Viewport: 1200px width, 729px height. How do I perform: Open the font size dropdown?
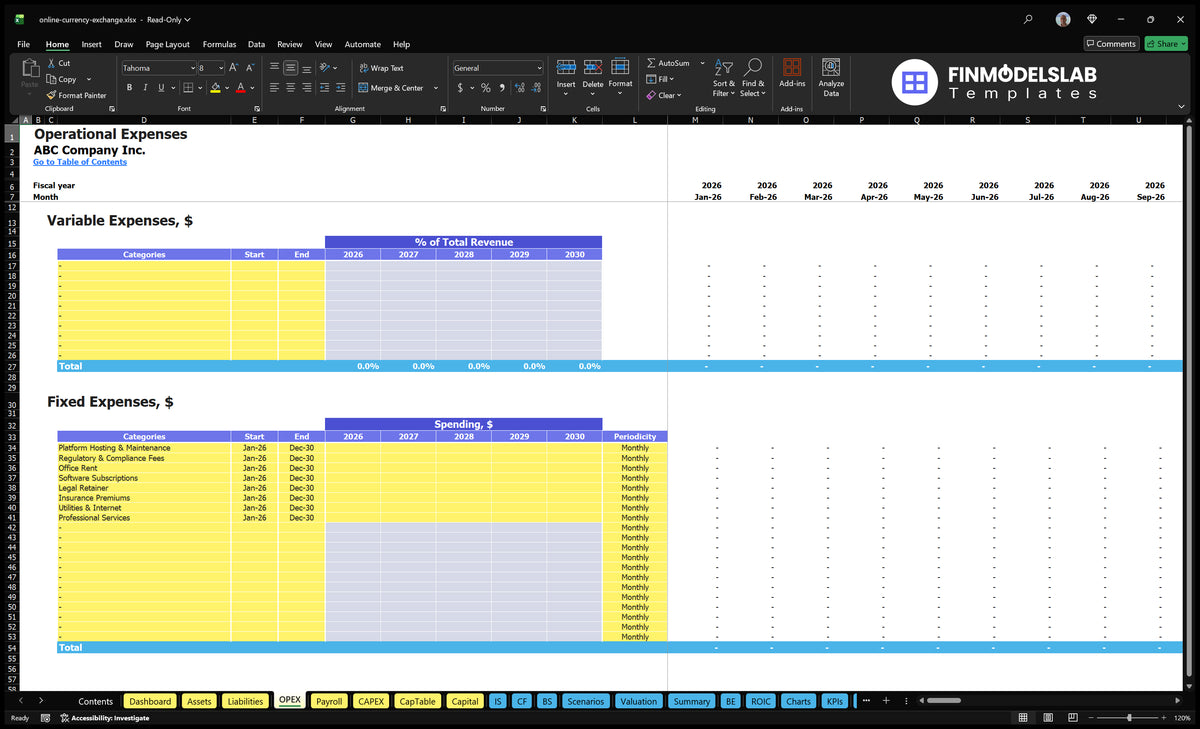(220, 68)
